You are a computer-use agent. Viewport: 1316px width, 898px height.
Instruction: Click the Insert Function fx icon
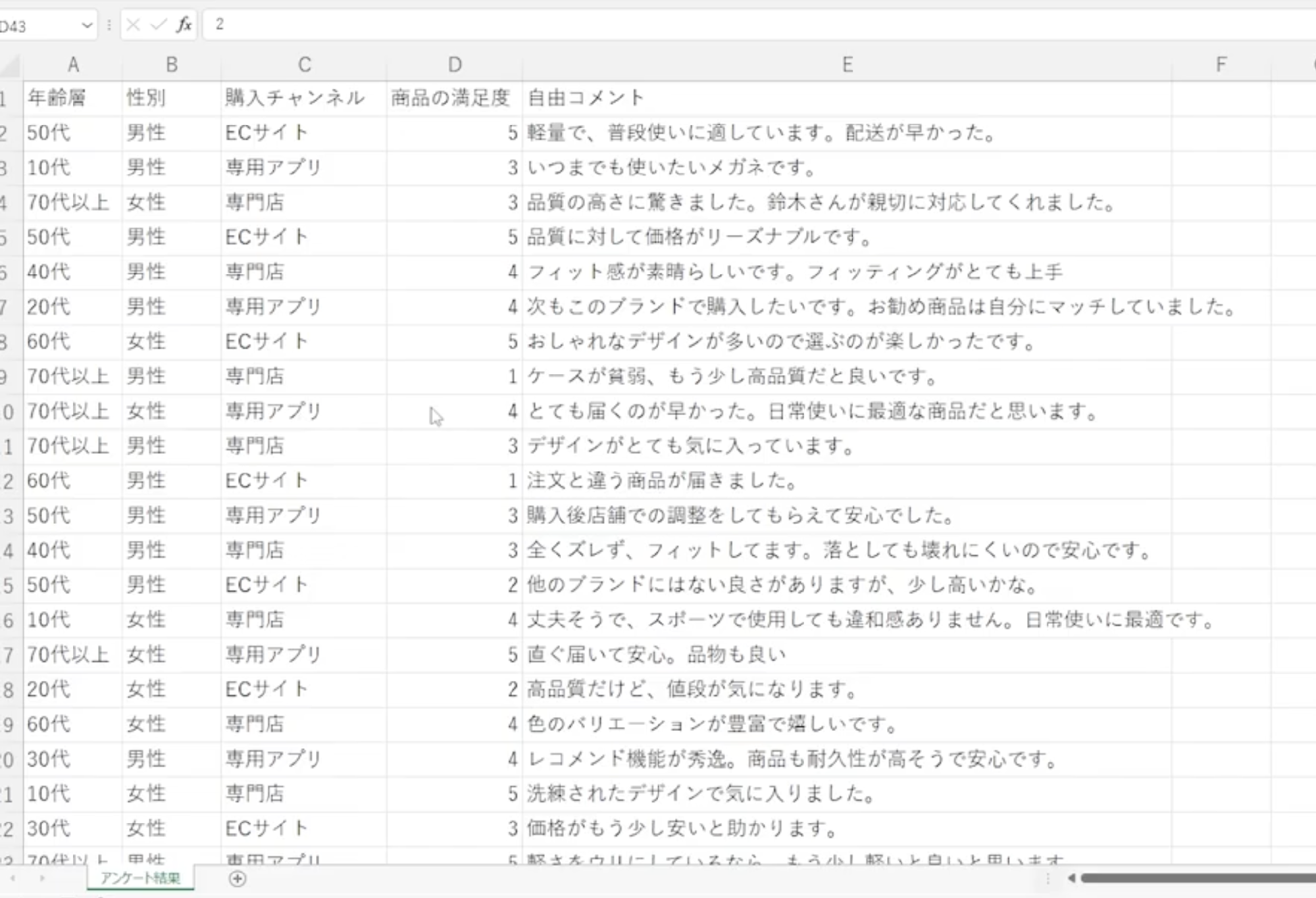coord(184,25)
